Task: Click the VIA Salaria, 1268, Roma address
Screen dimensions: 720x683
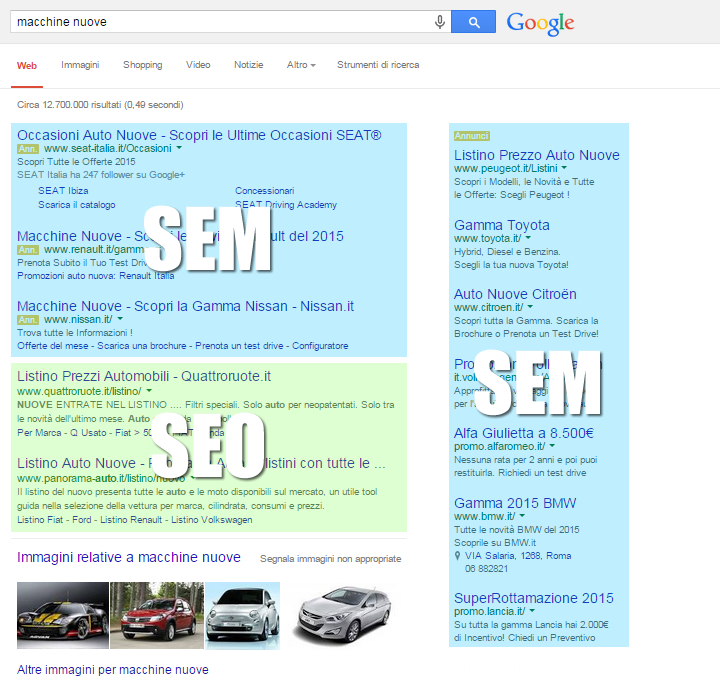Action: coord(518,556)
